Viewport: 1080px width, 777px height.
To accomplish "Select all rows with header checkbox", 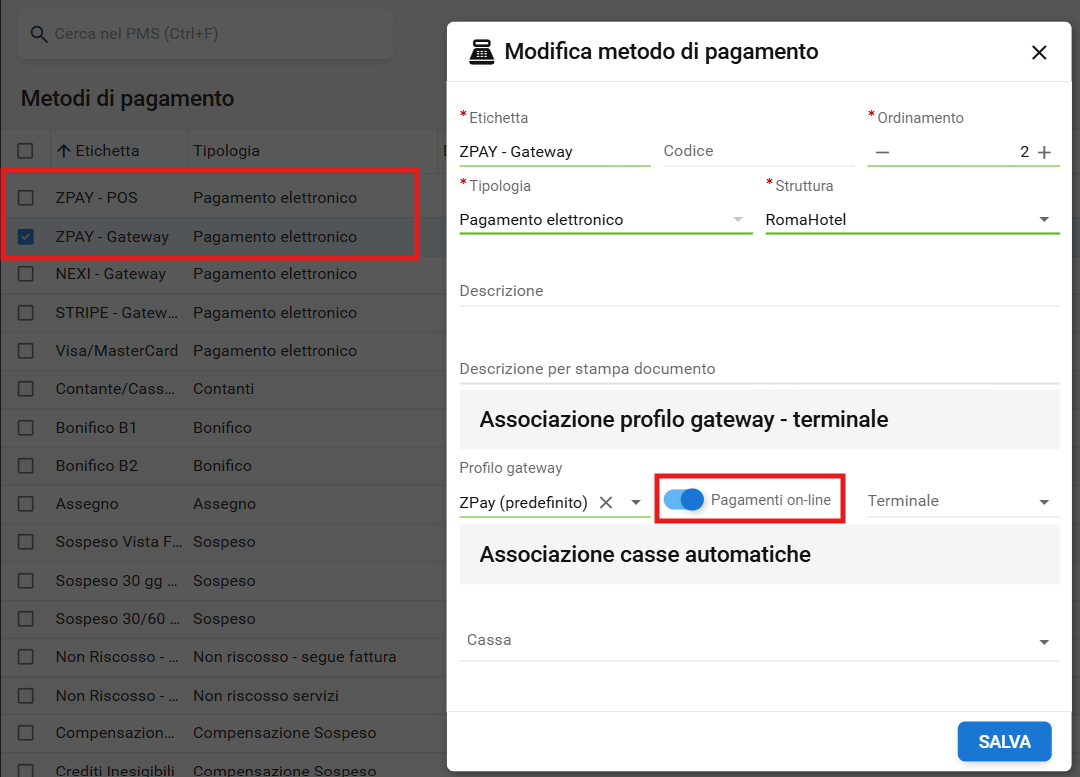I will coord(26,151).
